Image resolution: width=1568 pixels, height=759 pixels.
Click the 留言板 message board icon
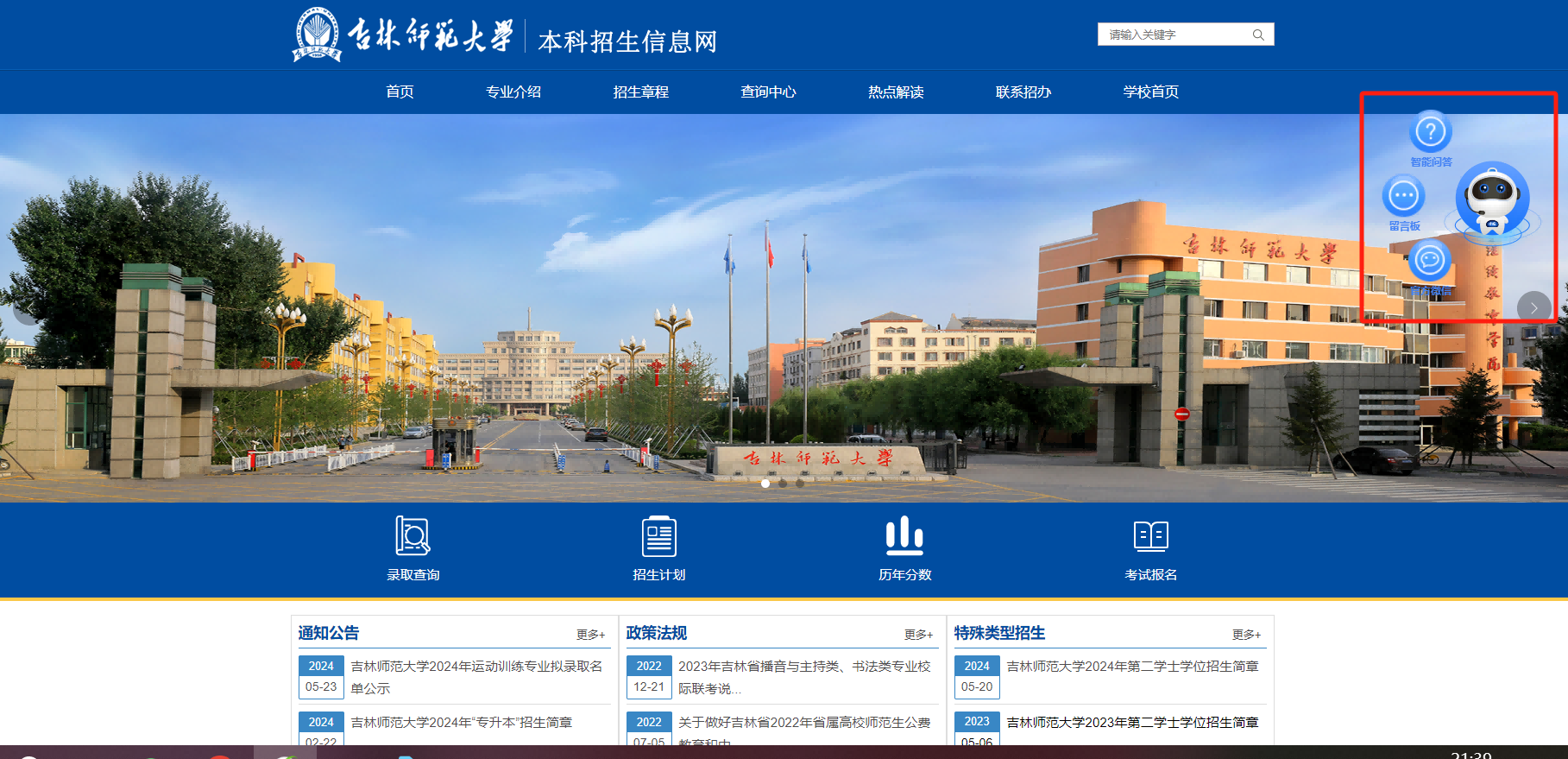click(1403, 196)
